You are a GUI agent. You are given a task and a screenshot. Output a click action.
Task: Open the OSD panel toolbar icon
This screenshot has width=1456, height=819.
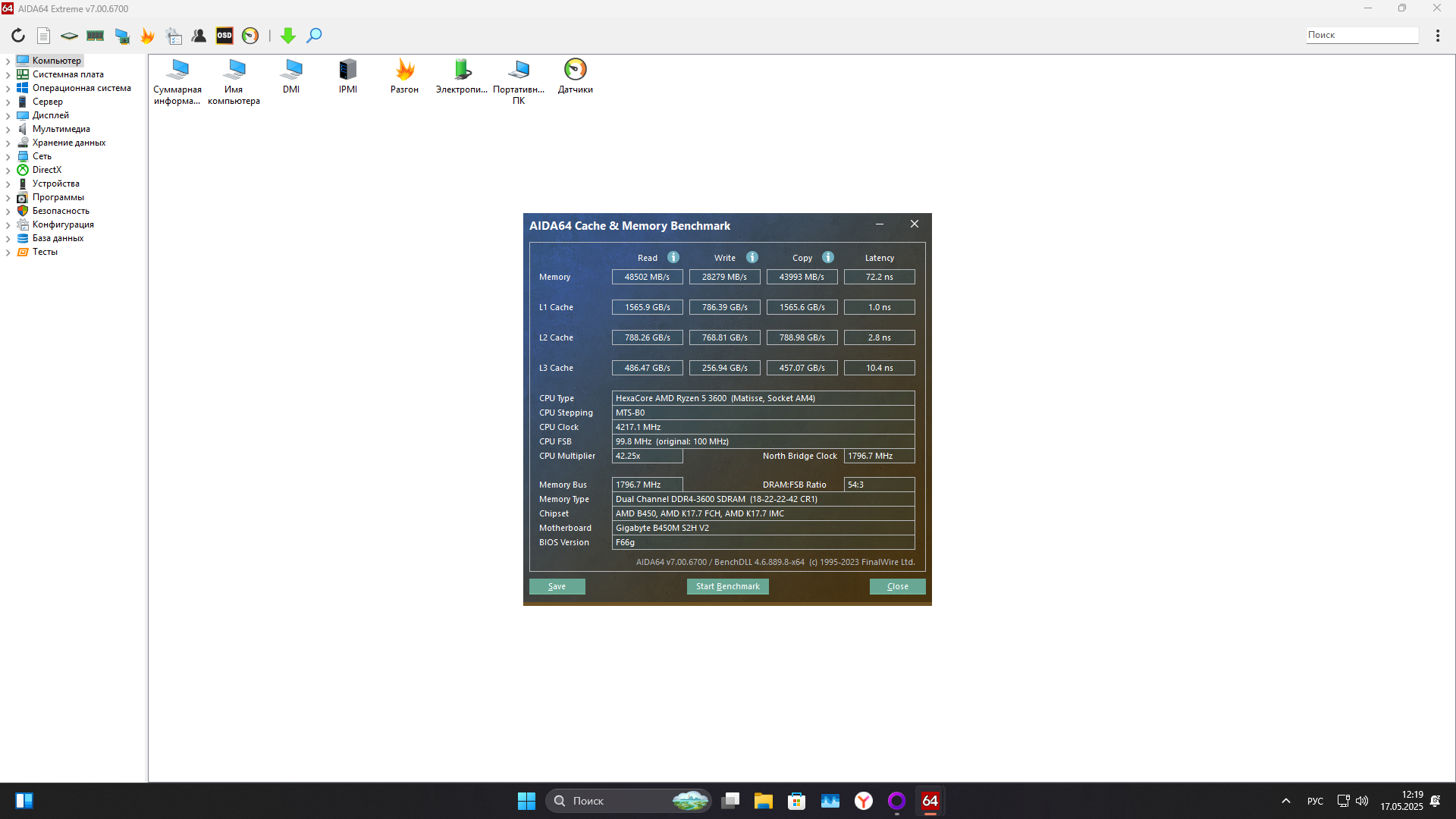click(224, 36)
